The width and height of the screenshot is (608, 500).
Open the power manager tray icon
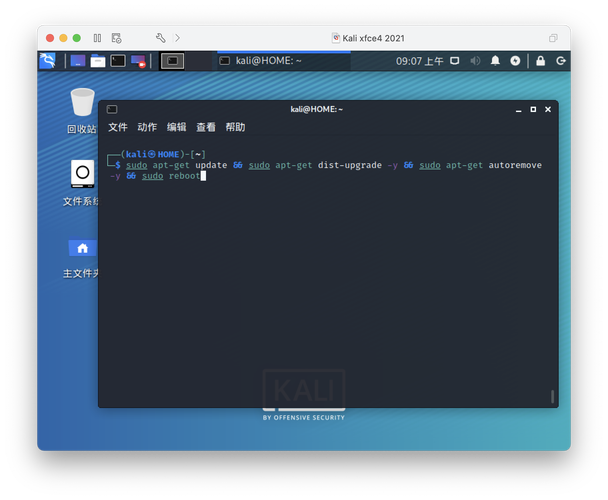pyautogui.click(x=515, y=61)
